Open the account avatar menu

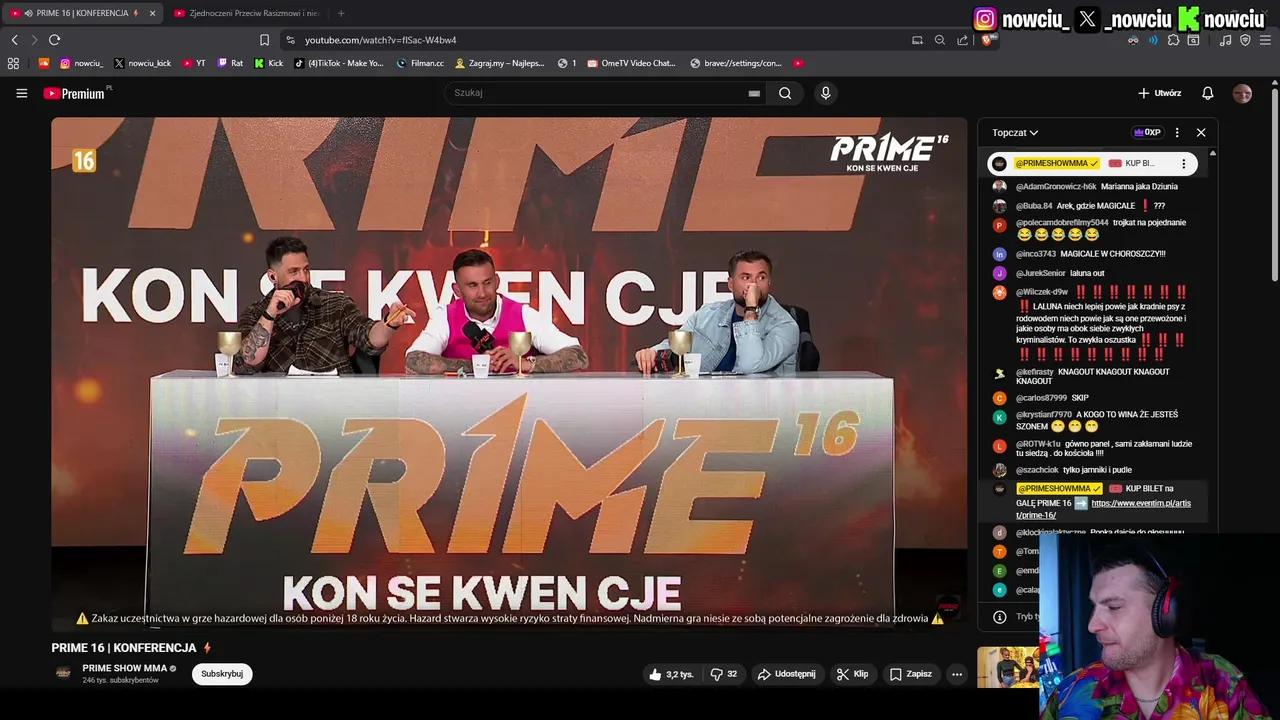point(1242,93)
